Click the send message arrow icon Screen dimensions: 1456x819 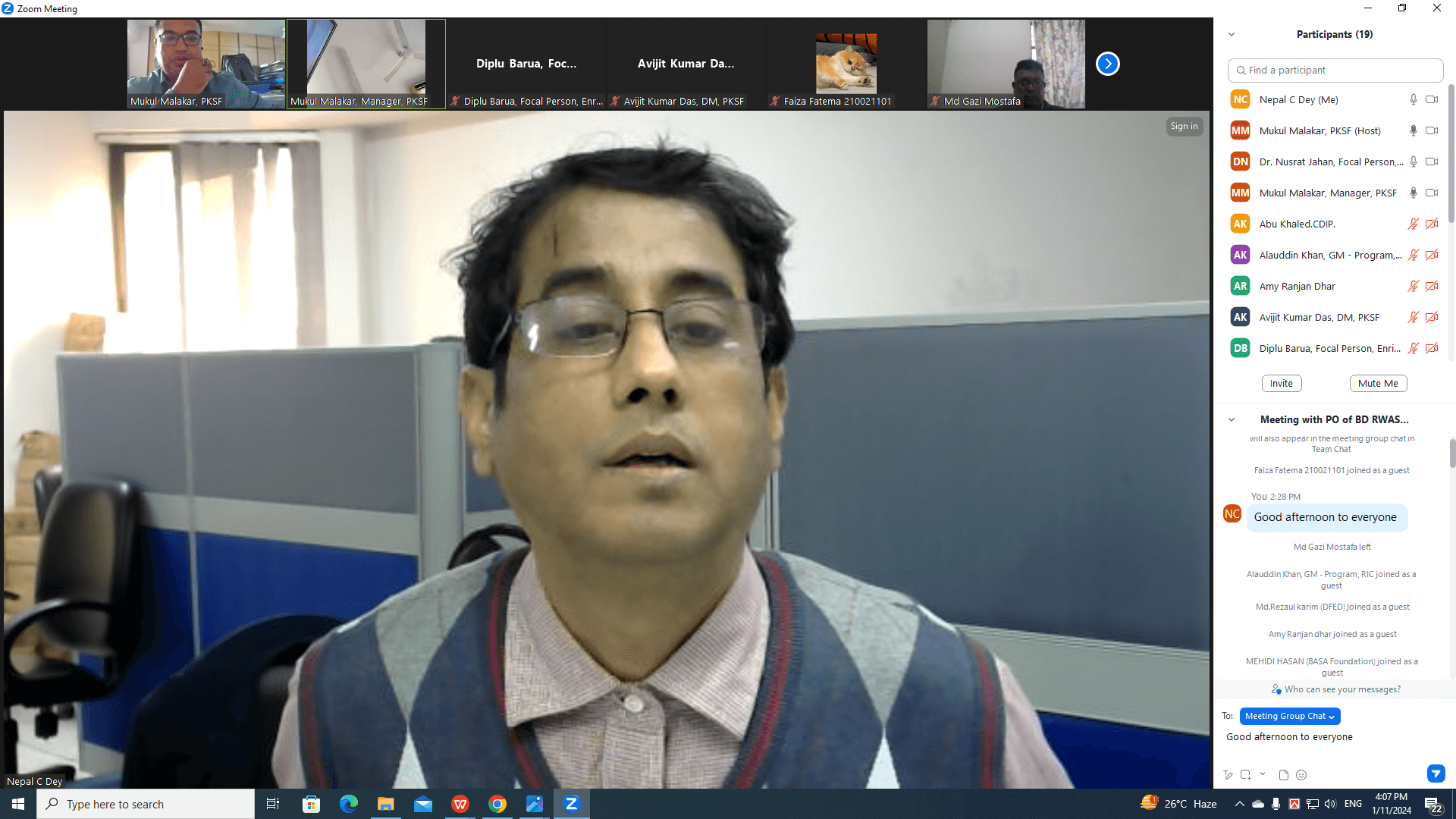[1436, 773]
